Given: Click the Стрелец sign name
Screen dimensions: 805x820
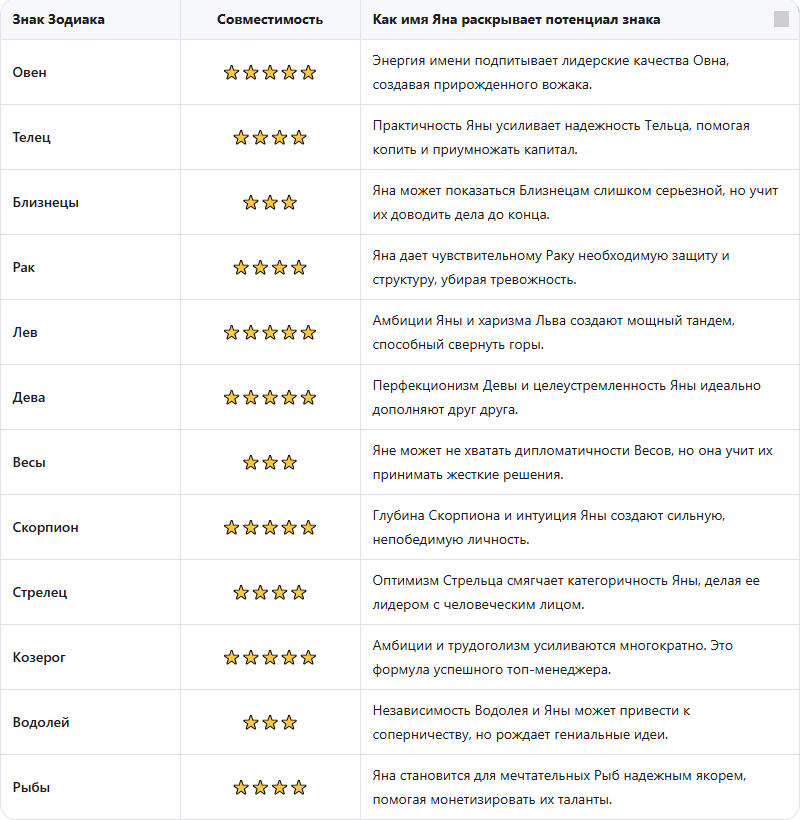Looking at the screenshot, I should tap(40, 592).
